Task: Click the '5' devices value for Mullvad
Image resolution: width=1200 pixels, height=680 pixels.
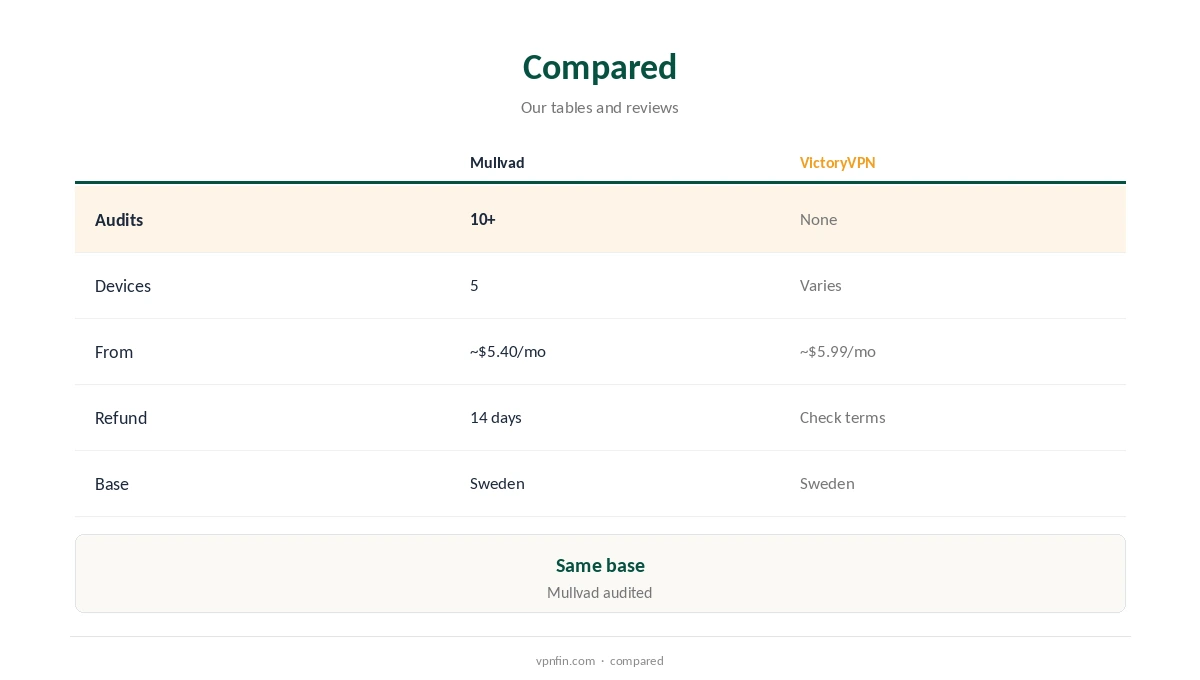Action: 474,285
